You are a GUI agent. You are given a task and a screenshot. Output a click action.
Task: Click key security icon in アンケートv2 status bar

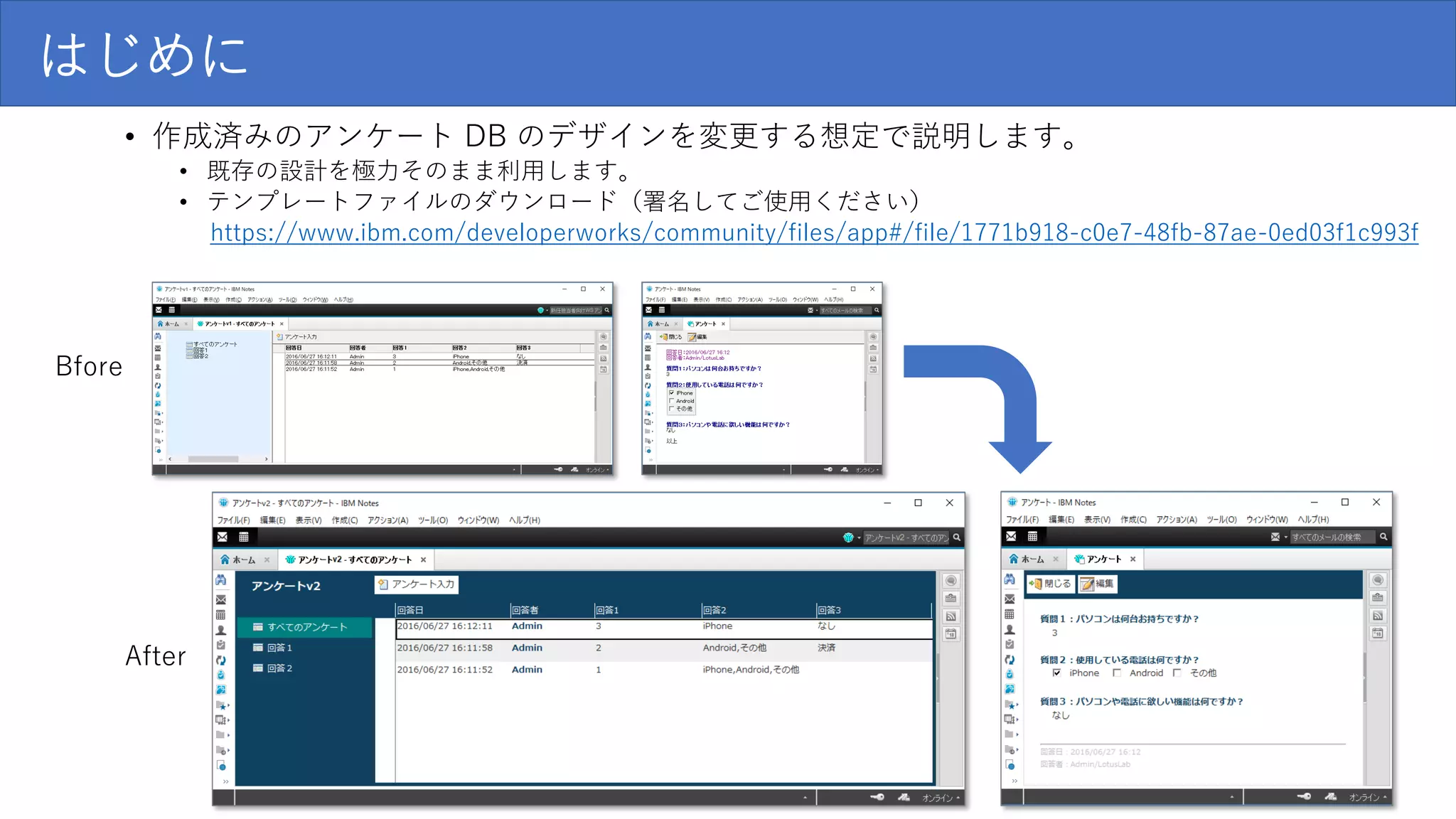tap(878, 797)
